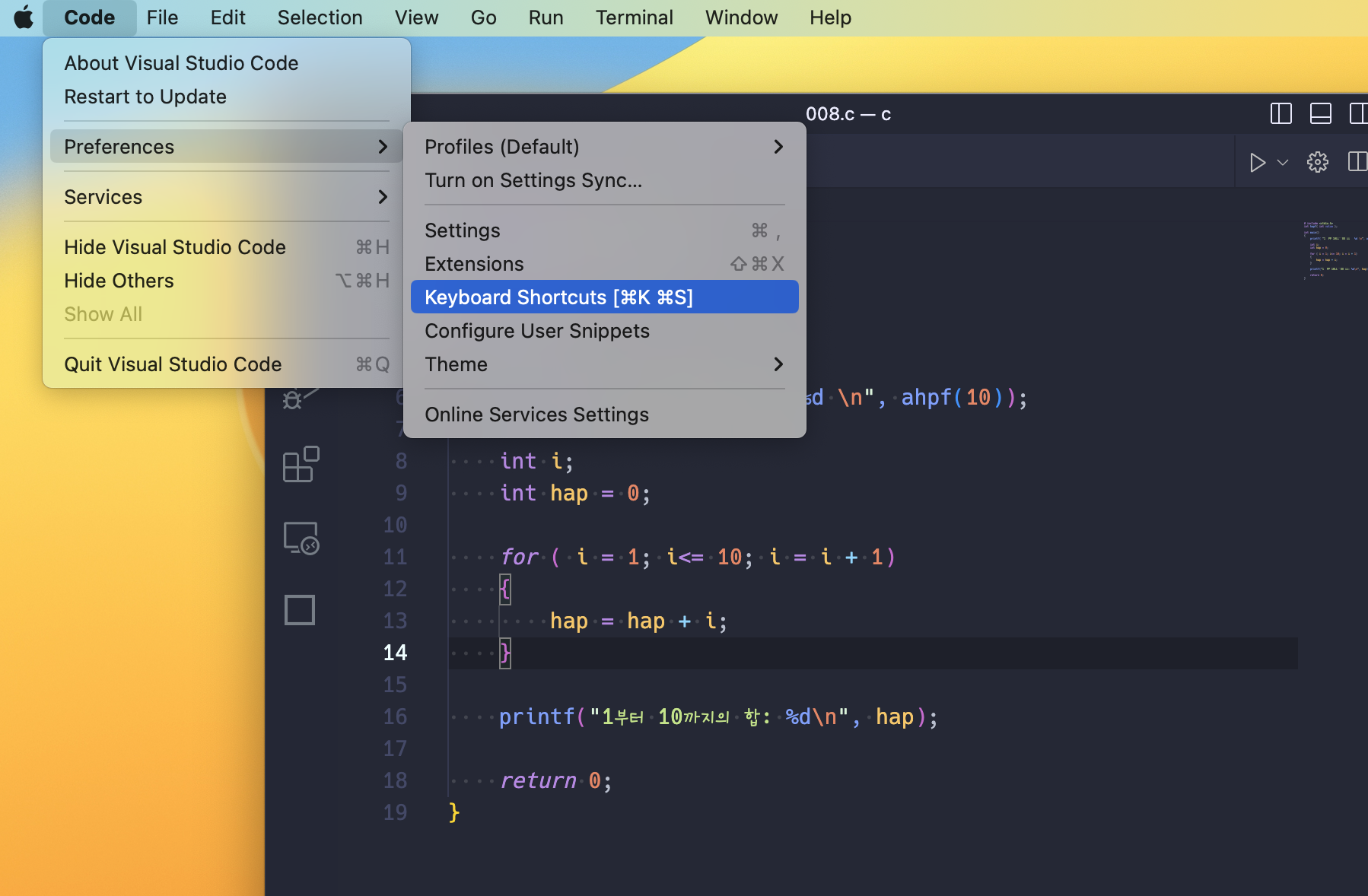This screenshot has height=896, width=1368.
Task: Open Keyboard Shortcuts
Action: point(604,297)
